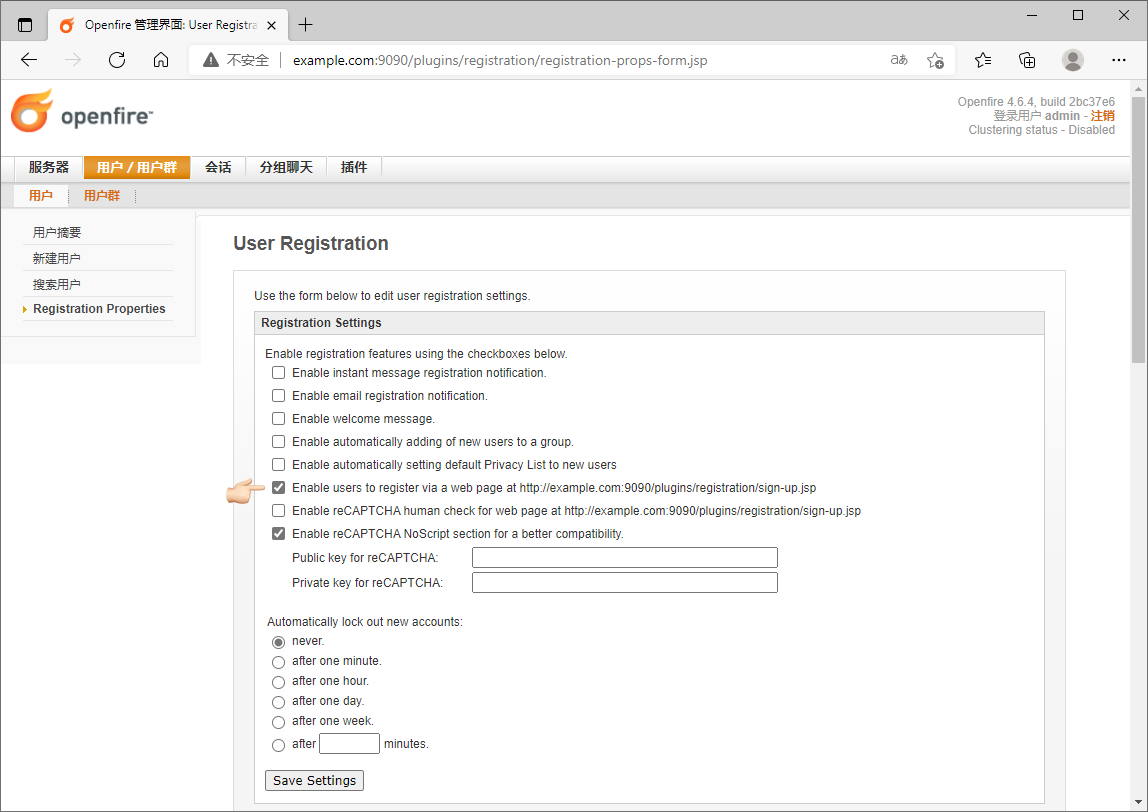
Task: Open the 服务器 tab
Action: (48, 168)
